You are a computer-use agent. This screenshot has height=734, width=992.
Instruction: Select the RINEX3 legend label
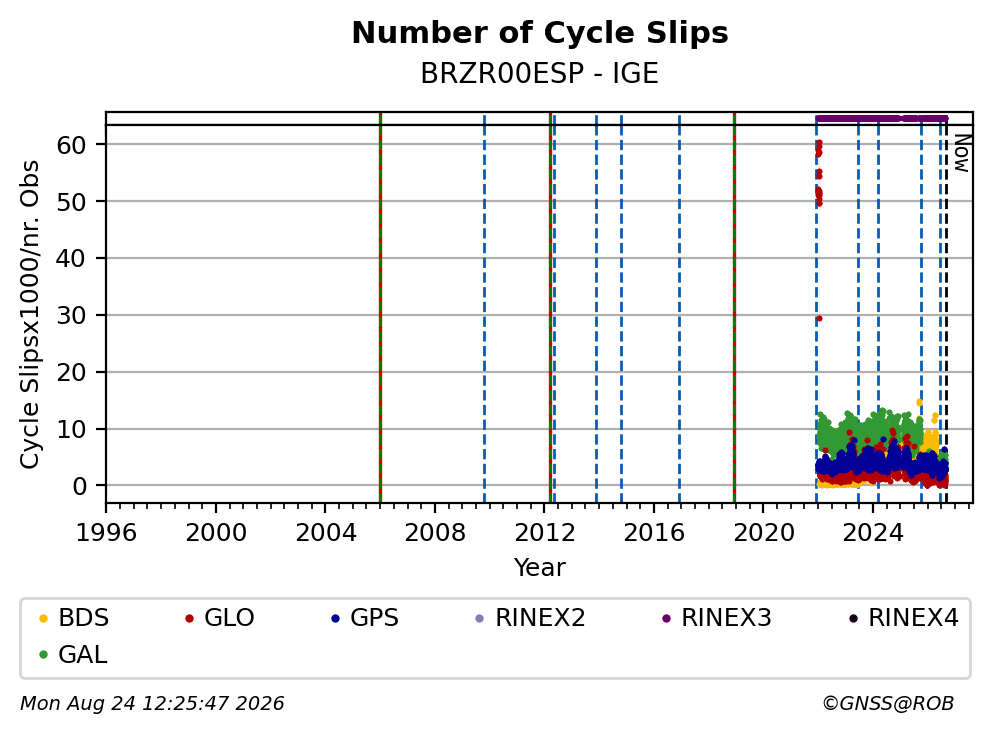click(x=726, y=618)
